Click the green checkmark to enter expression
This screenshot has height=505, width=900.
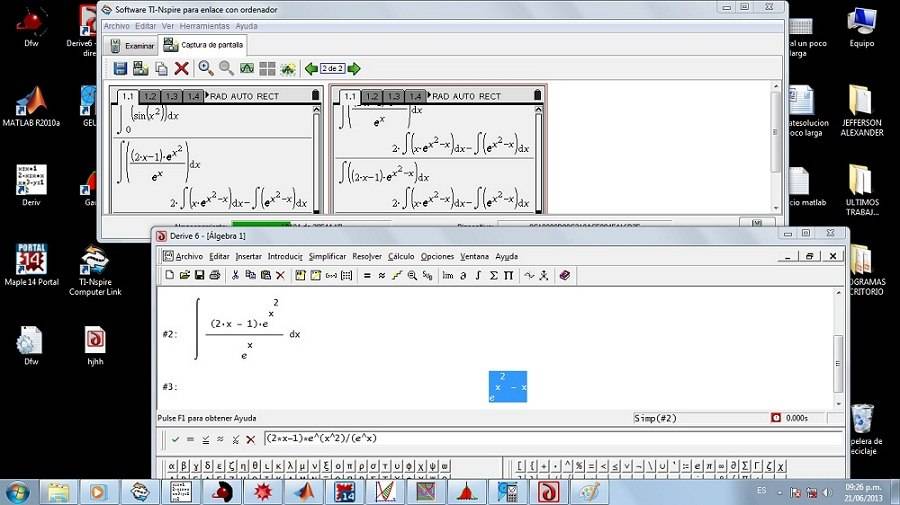[x=176, y=438]
